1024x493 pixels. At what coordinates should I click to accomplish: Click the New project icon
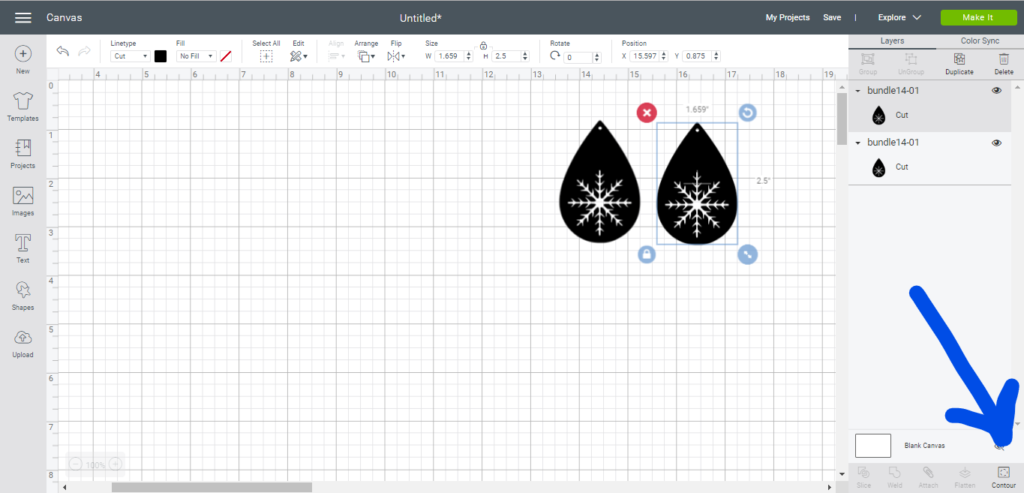[23, 54]
